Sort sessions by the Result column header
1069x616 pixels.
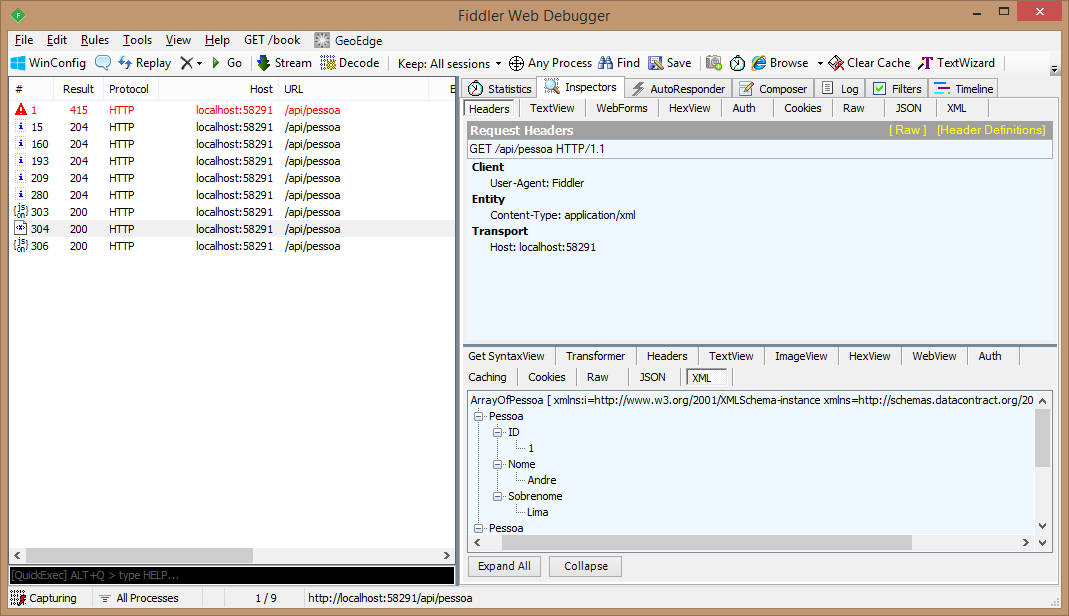click(x=78, y=89)
